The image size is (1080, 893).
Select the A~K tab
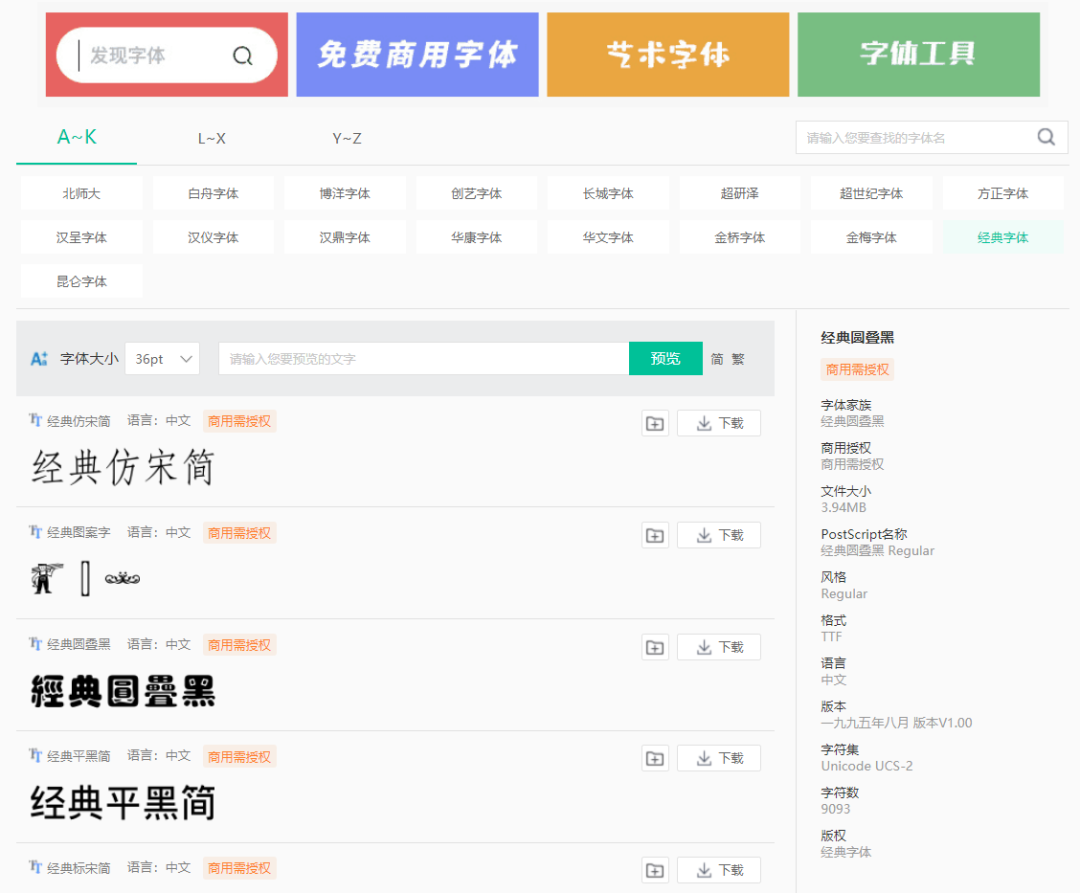click(x=76, y=138)
